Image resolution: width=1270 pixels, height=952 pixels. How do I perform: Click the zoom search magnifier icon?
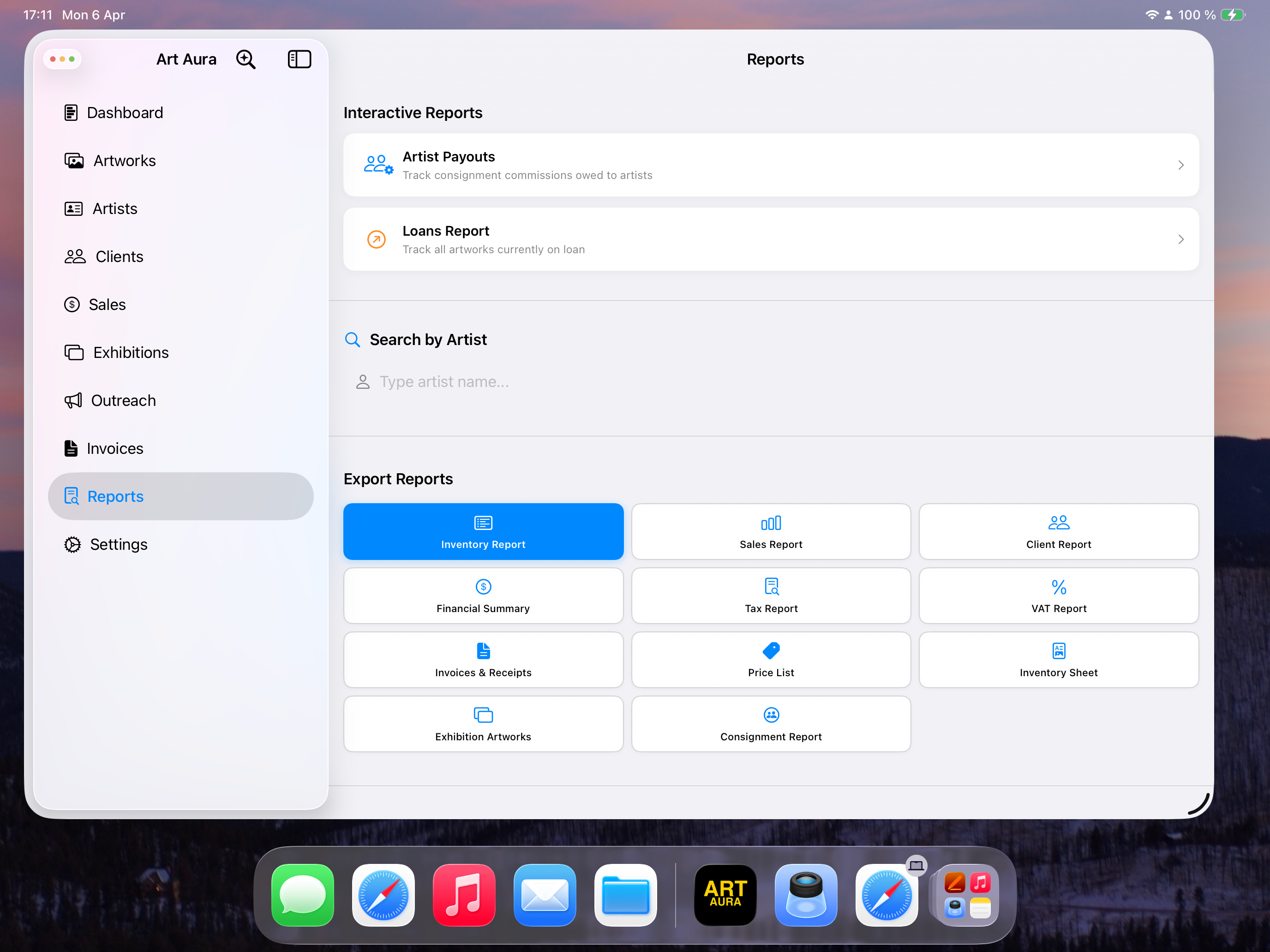click(246, 59)
